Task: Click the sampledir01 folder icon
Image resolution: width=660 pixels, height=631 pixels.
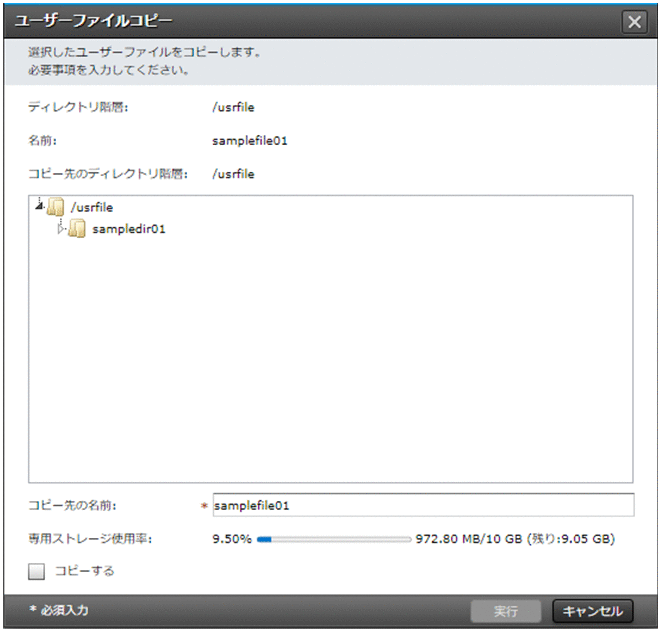Action: point(77,229)
